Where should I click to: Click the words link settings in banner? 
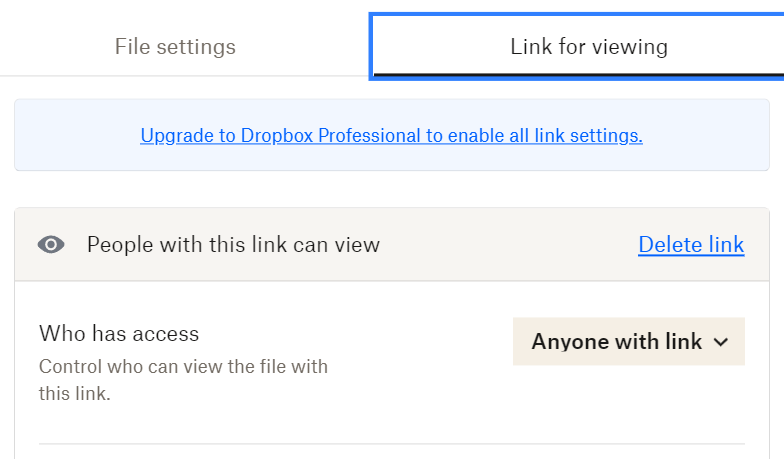point(588,136)
